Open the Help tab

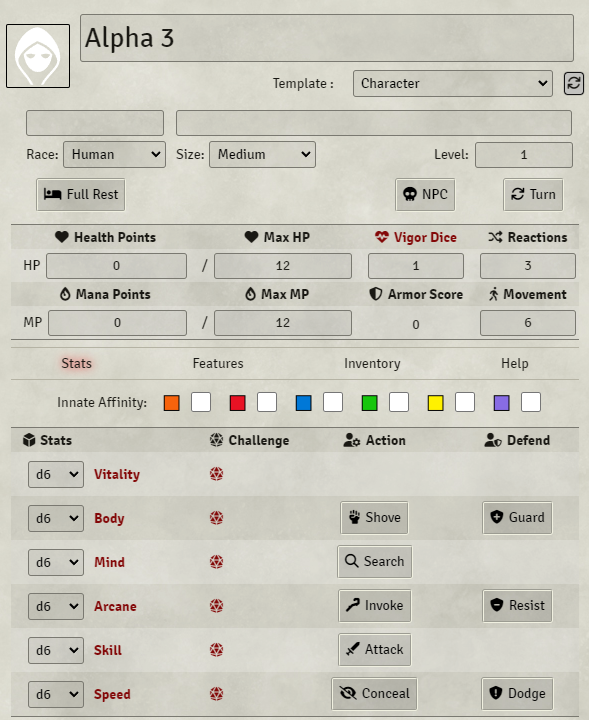[515, 363]
